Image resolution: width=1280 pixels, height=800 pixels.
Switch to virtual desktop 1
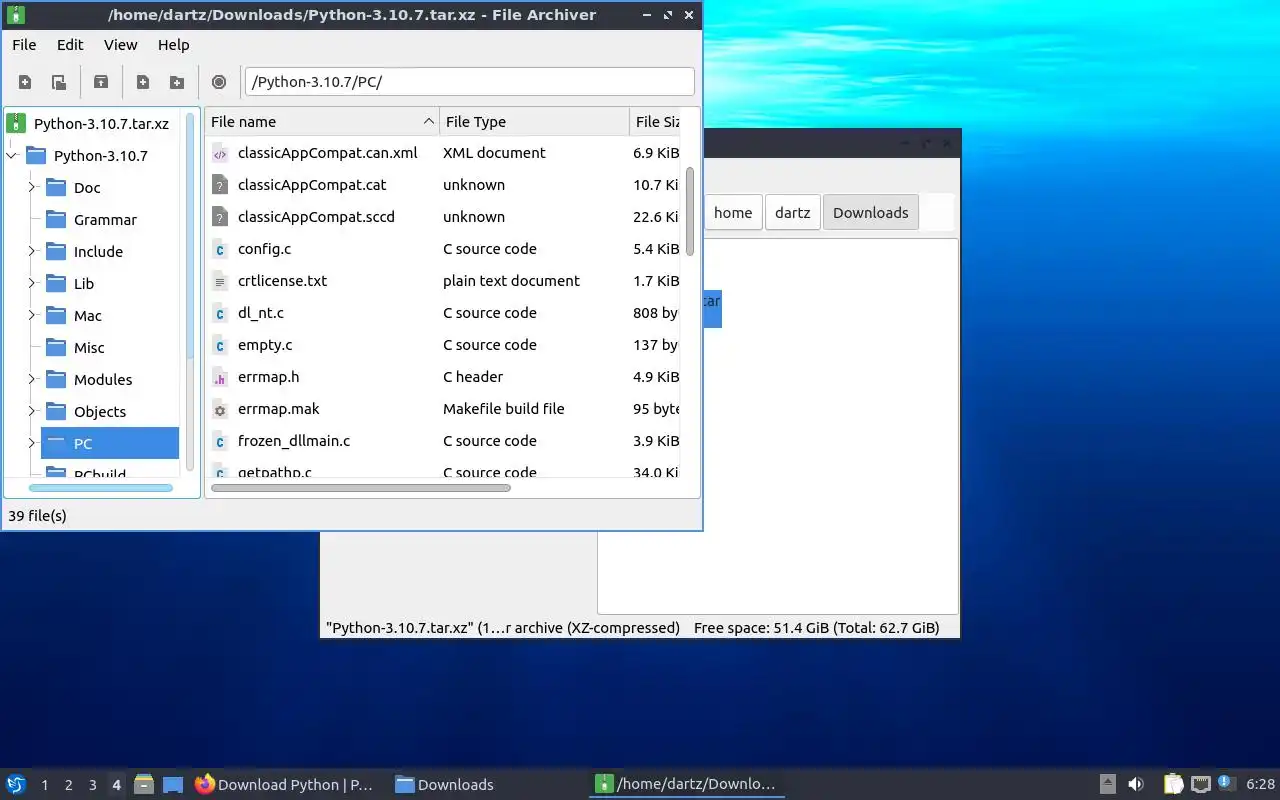(x=45, y=785)
